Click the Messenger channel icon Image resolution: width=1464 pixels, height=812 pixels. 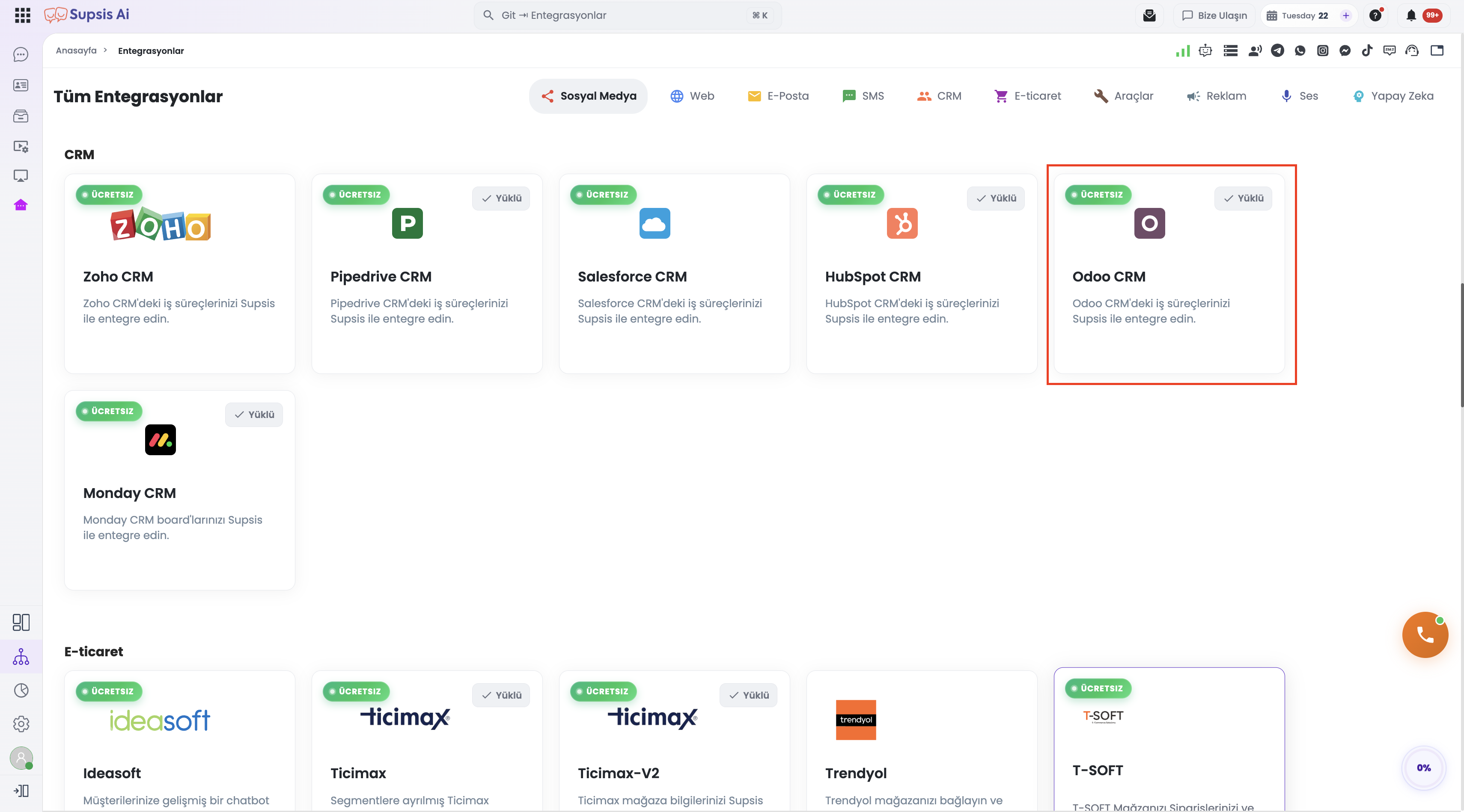tap(1345, 50)
